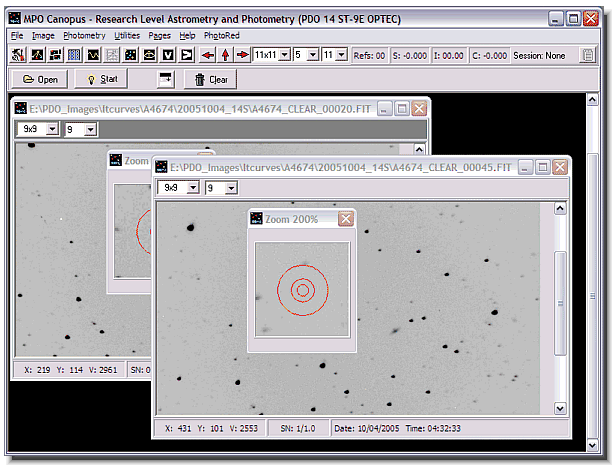The image size is (616, 470).
Task: Expand the 9x9 dropdown in the 00020.FIT window
Action: point(52,129)
